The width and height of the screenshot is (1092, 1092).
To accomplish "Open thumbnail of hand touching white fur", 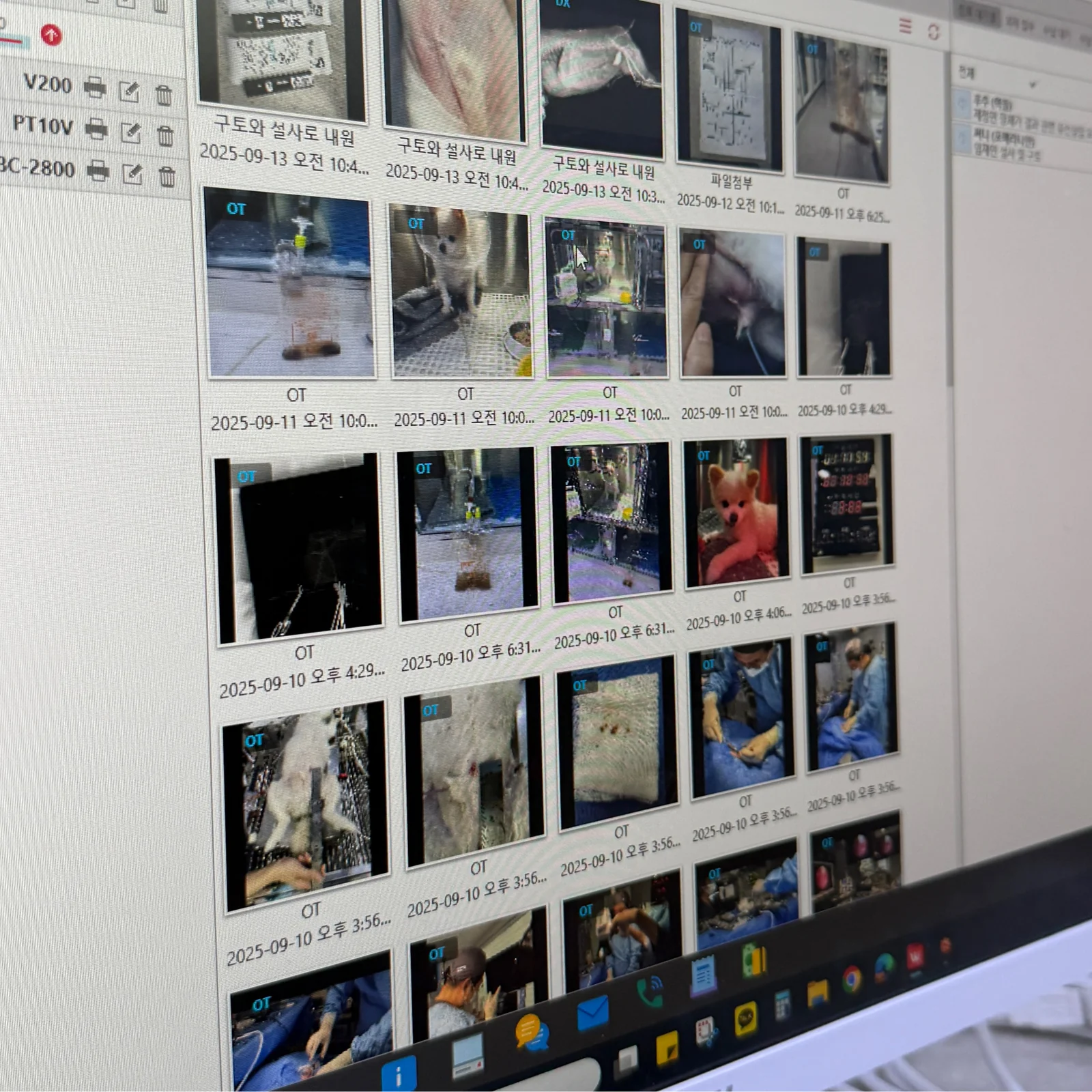I will [733, 304].
